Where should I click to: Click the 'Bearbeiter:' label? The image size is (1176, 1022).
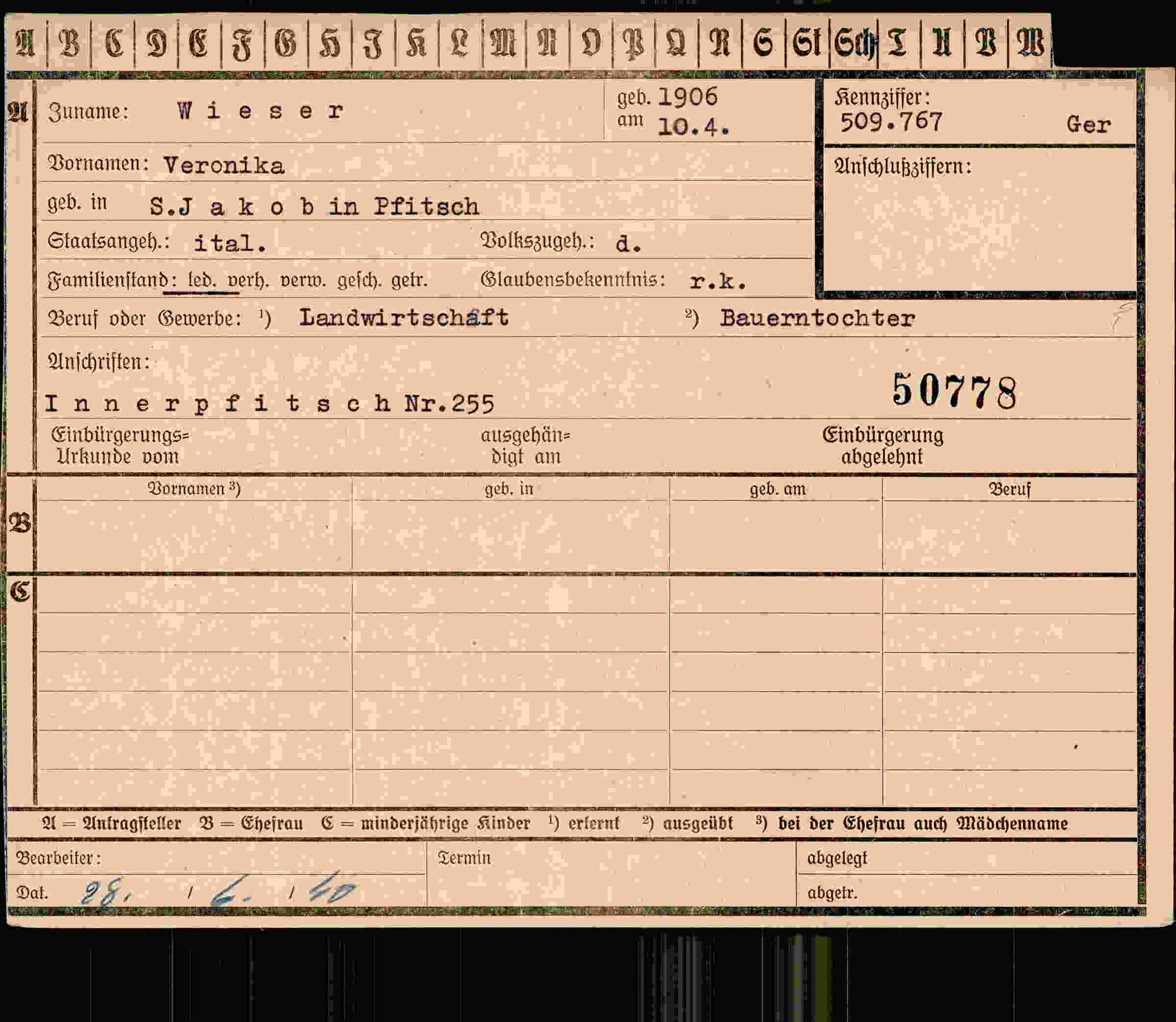(x=59, y=858)
